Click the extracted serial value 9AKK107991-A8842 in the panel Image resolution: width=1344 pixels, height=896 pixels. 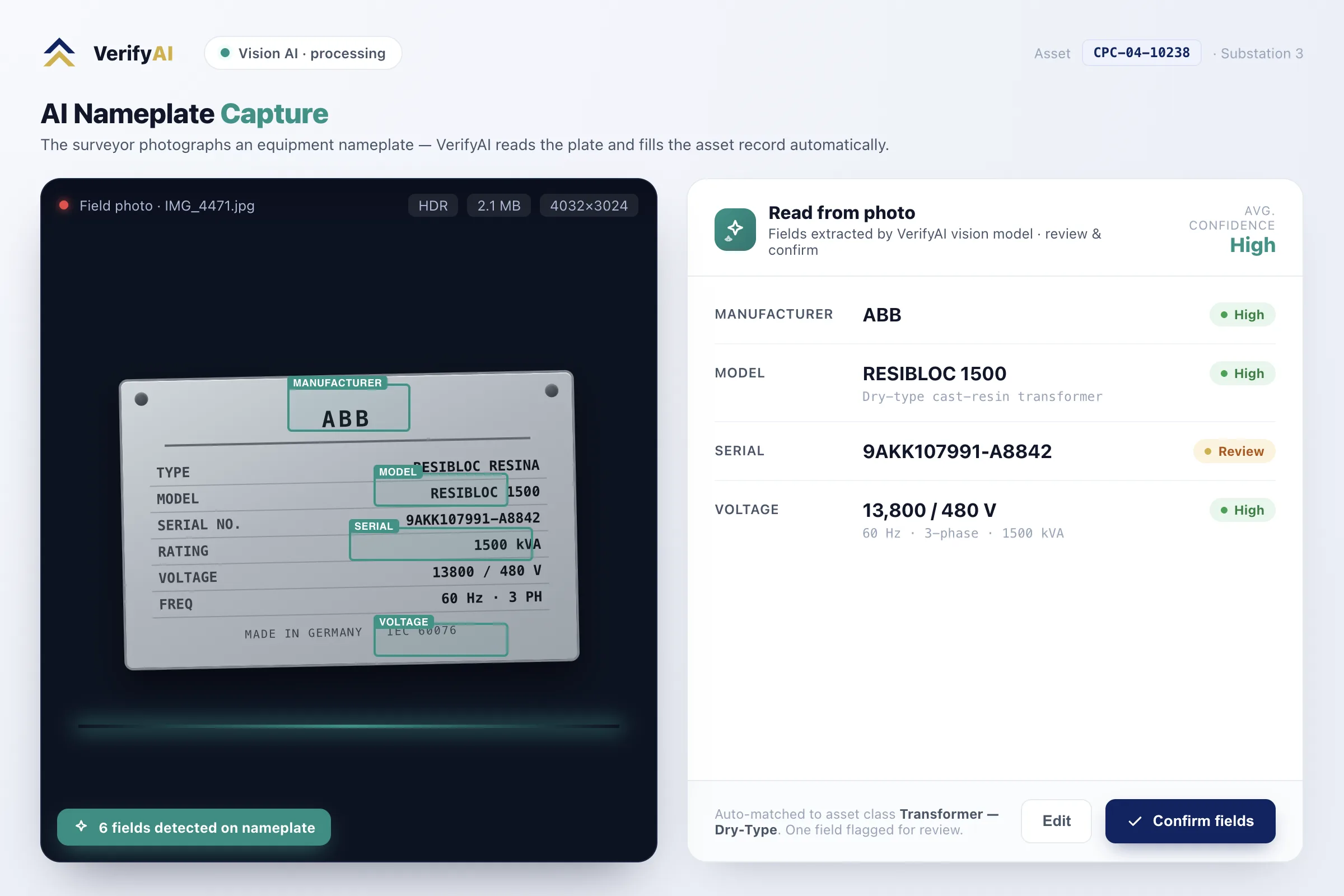pos(957,451)
